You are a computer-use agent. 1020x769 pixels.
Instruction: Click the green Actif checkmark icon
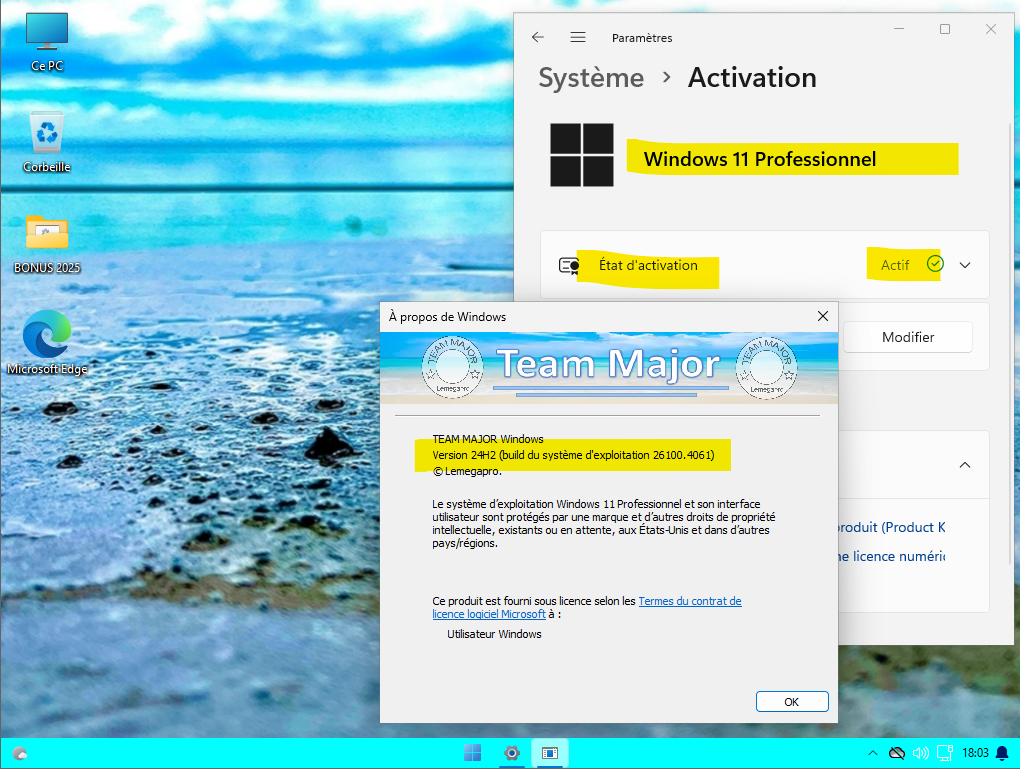pos(935,263)
